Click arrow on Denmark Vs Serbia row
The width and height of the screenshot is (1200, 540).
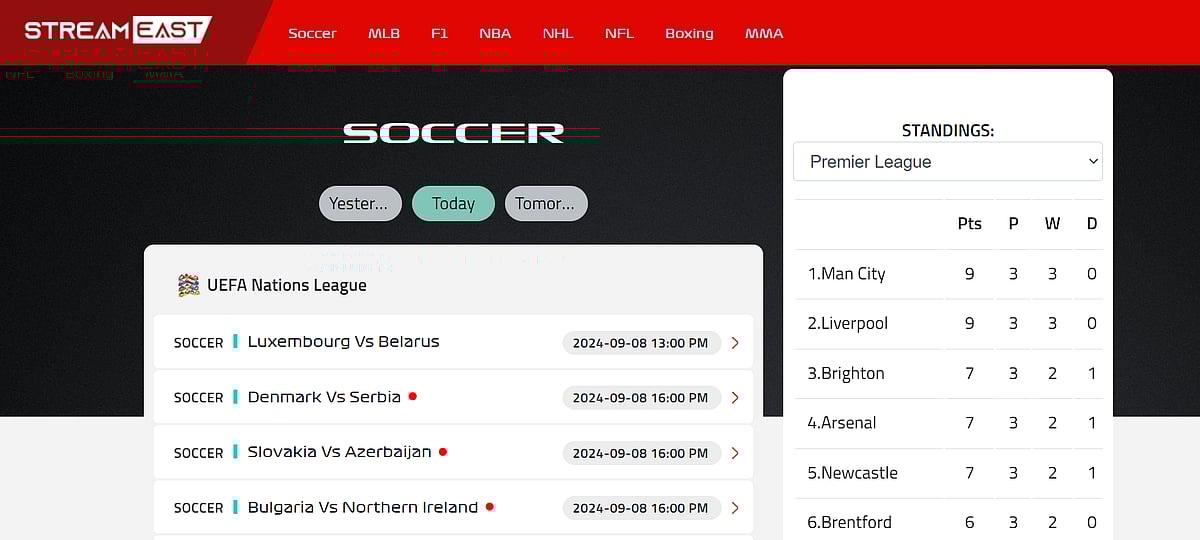(735, 398)
